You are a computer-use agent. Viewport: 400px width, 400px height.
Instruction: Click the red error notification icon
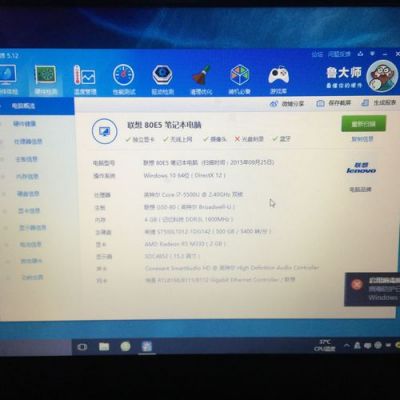pyautogui.click(x=357, y=284)
